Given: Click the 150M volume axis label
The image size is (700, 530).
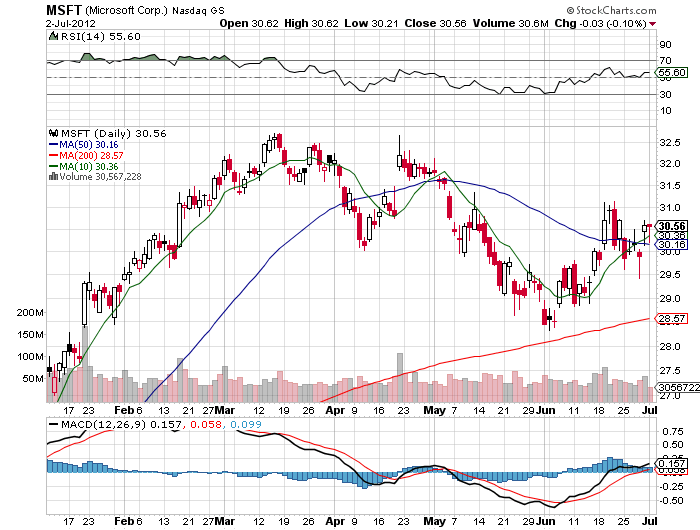Looking at the screenshot, I should [x=30, y=334].
